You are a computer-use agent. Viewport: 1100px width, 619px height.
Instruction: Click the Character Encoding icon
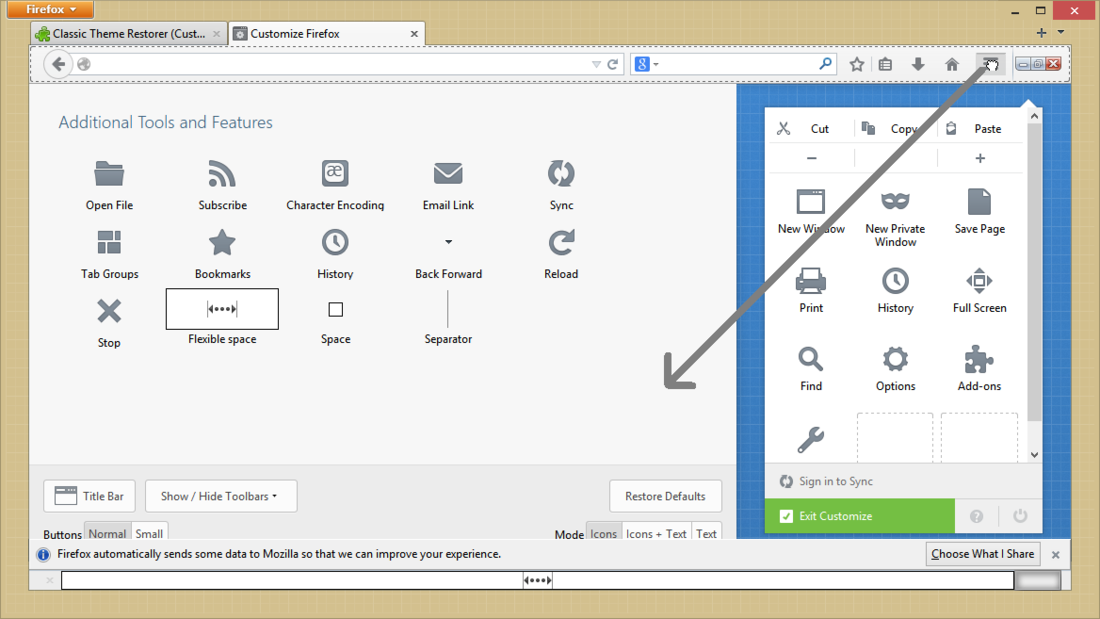[335, 173]
